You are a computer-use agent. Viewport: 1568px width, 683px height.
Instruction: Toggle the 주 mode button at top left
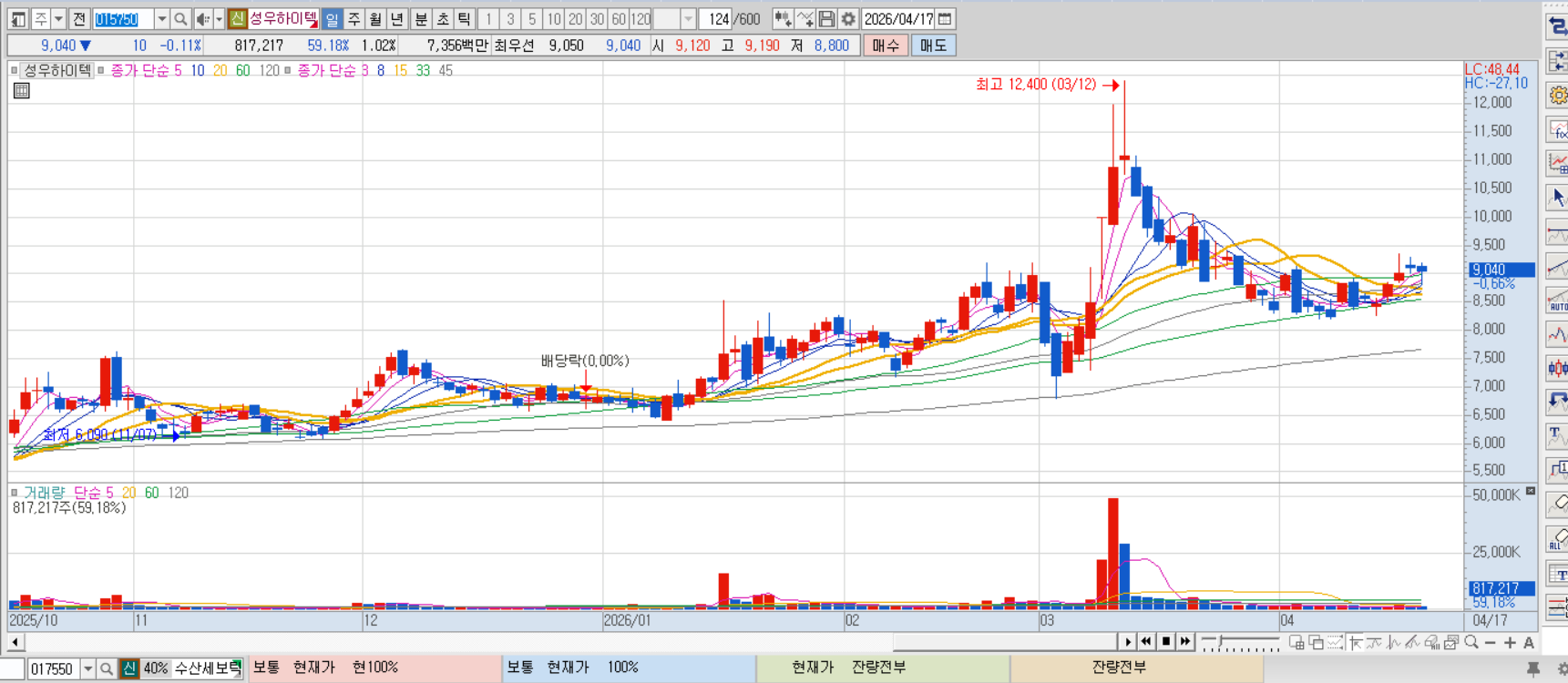coord(41,19)
